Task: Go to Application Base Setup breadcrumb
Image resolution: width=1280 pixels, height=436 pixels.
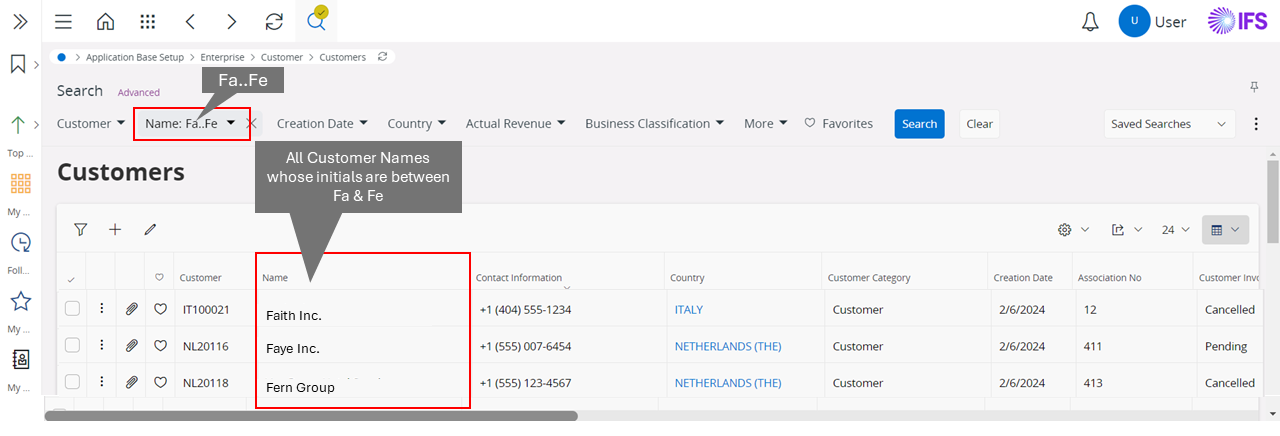Action: (135, 57)
